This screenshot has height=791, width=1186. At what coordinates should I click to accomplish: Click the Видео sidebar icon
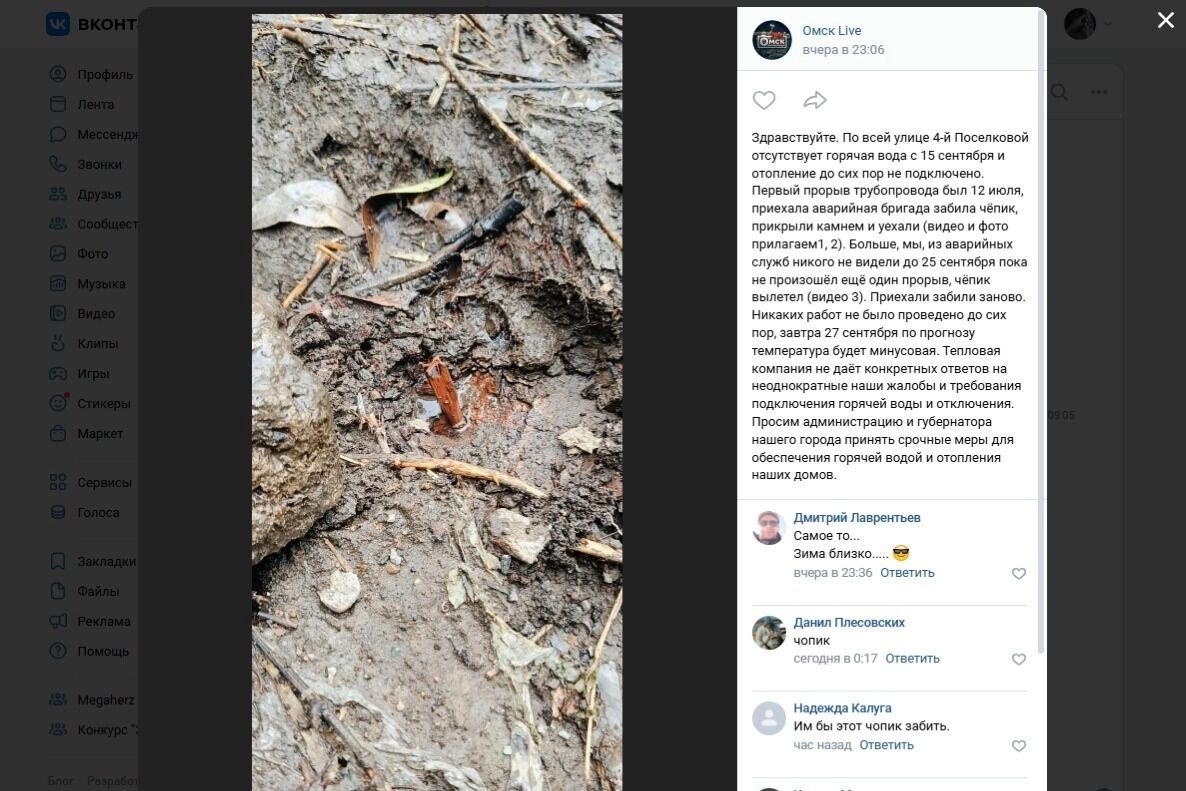click(58, 313)
